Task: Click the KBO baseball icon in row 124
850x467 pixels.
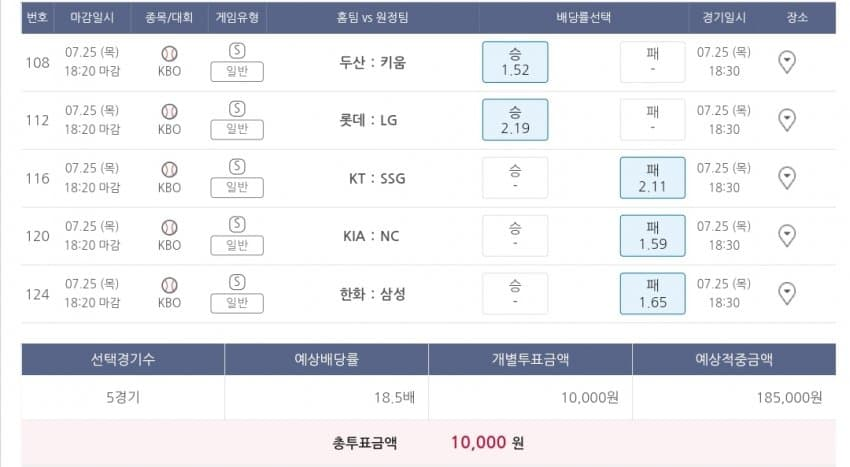Action: pos(169,286)
